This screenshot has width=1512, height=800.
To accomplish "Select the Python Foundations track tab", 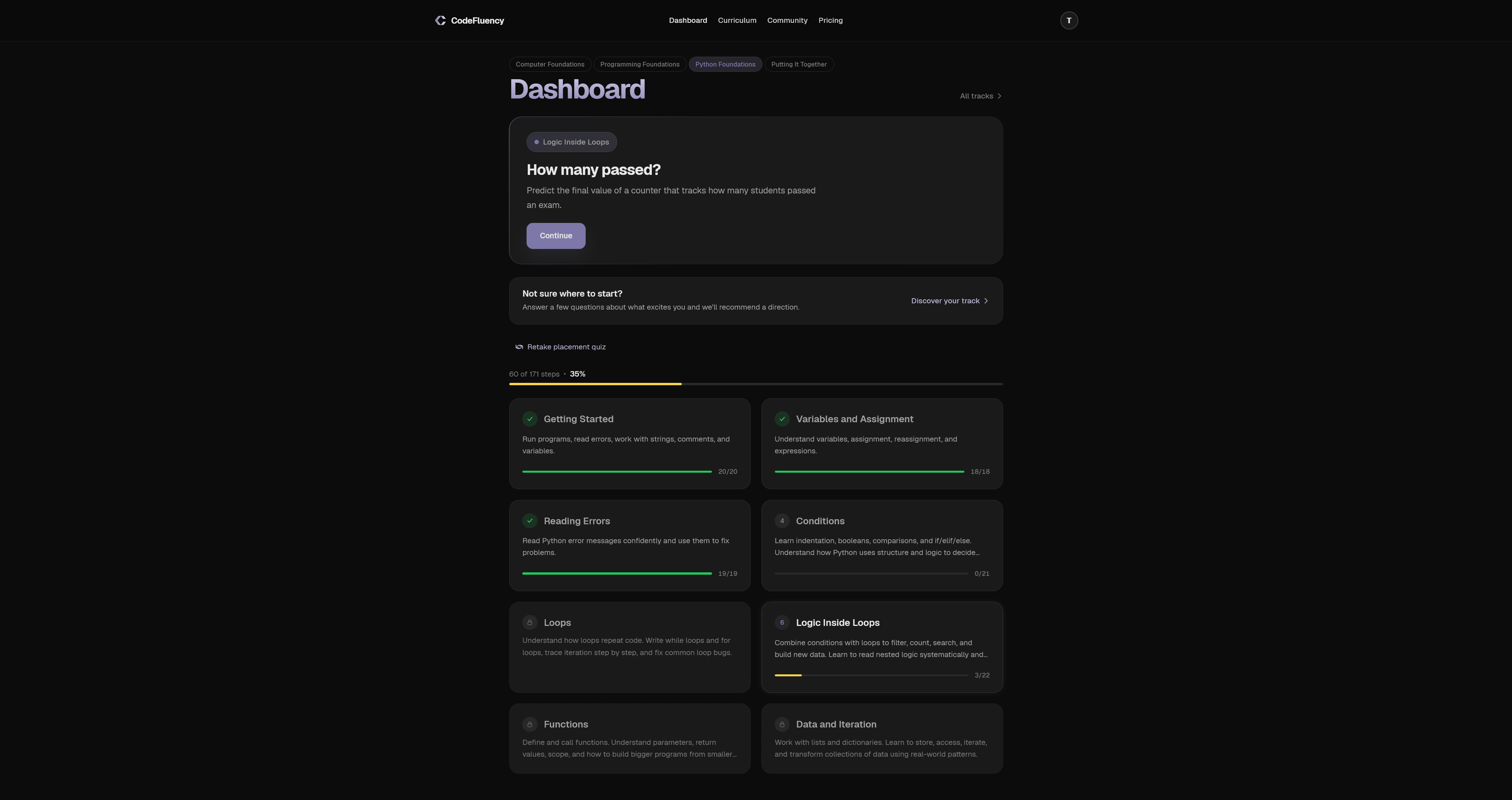I will [725, 65].
